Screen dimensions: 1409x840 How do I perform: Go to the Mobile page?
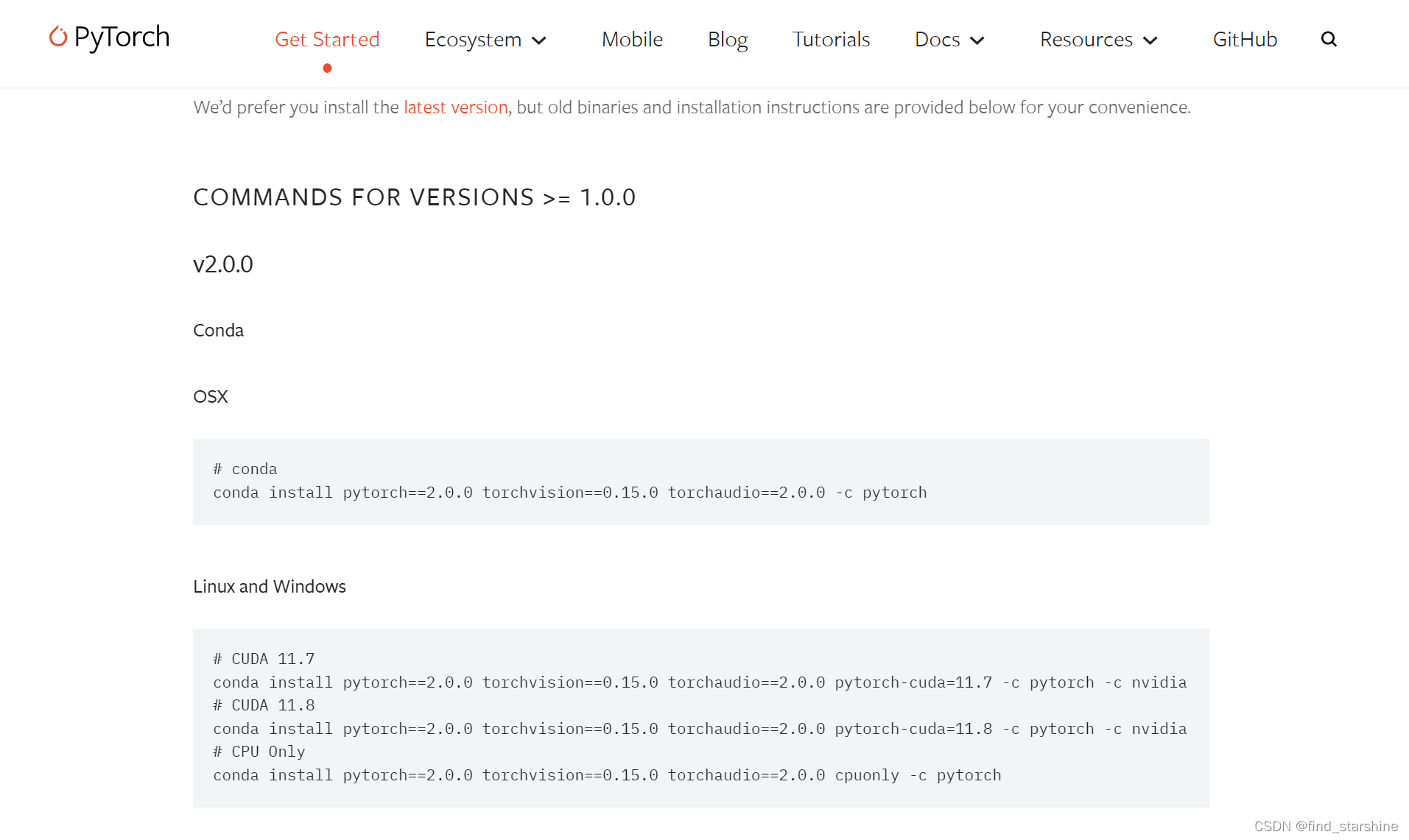point(632,39)
